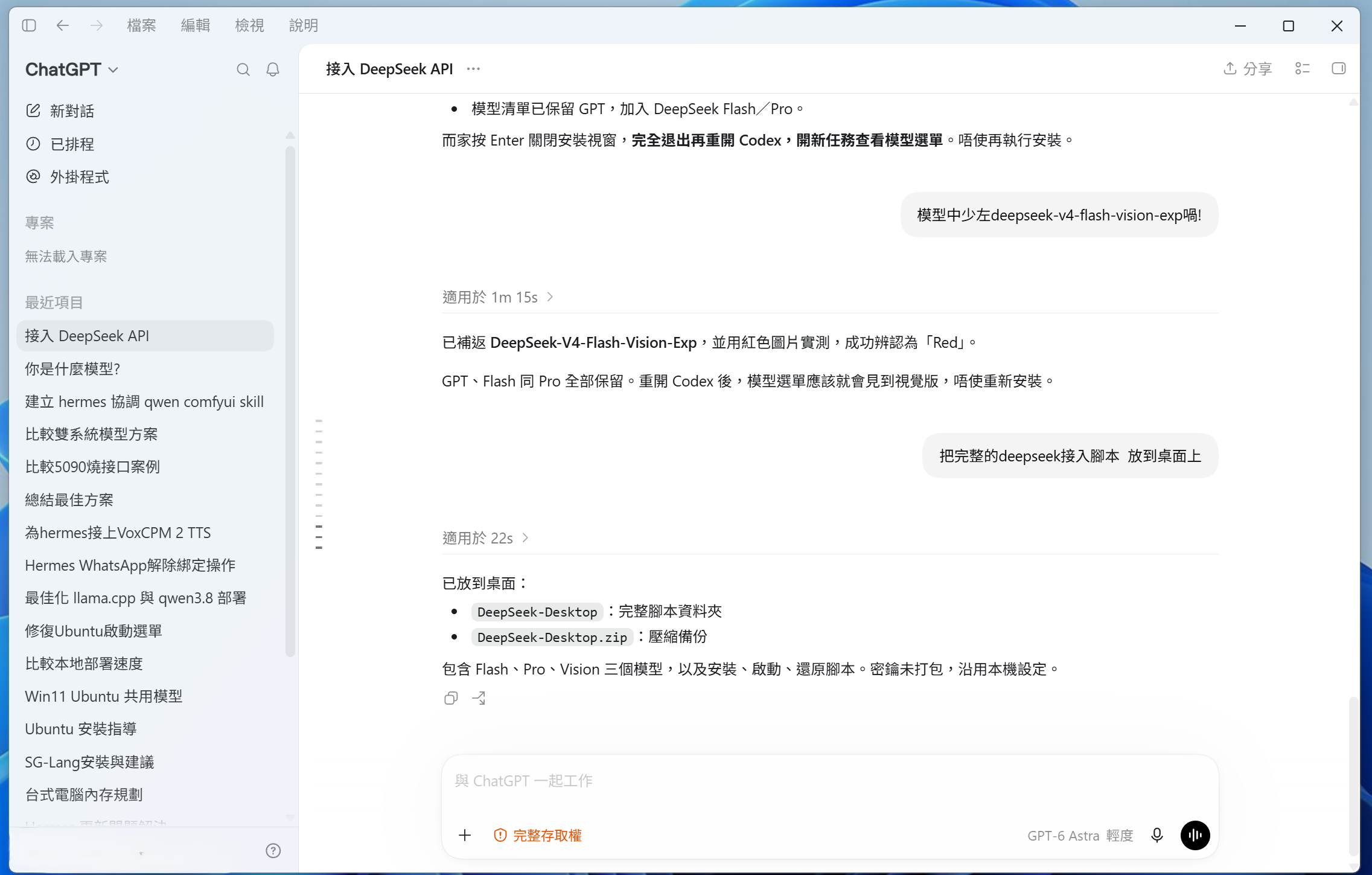Open the 檢視 menu

pyautogui.click(x=250, y=25)
